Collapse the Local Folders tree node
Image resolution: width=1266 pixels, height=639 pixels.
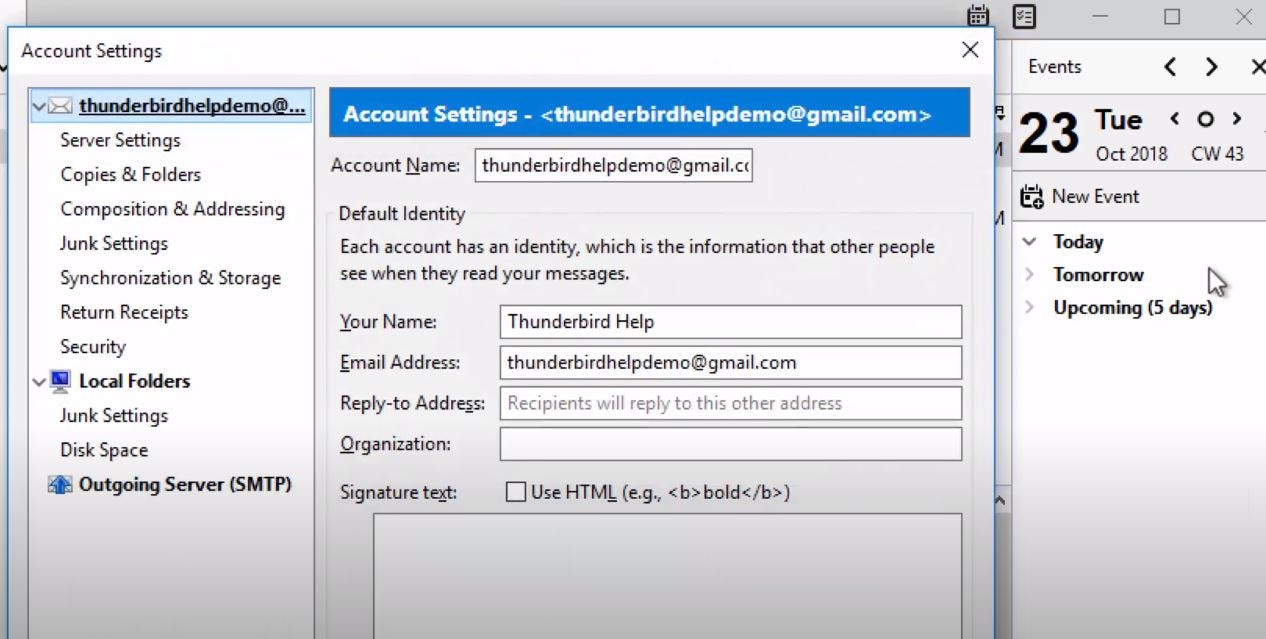pos(38,381)
